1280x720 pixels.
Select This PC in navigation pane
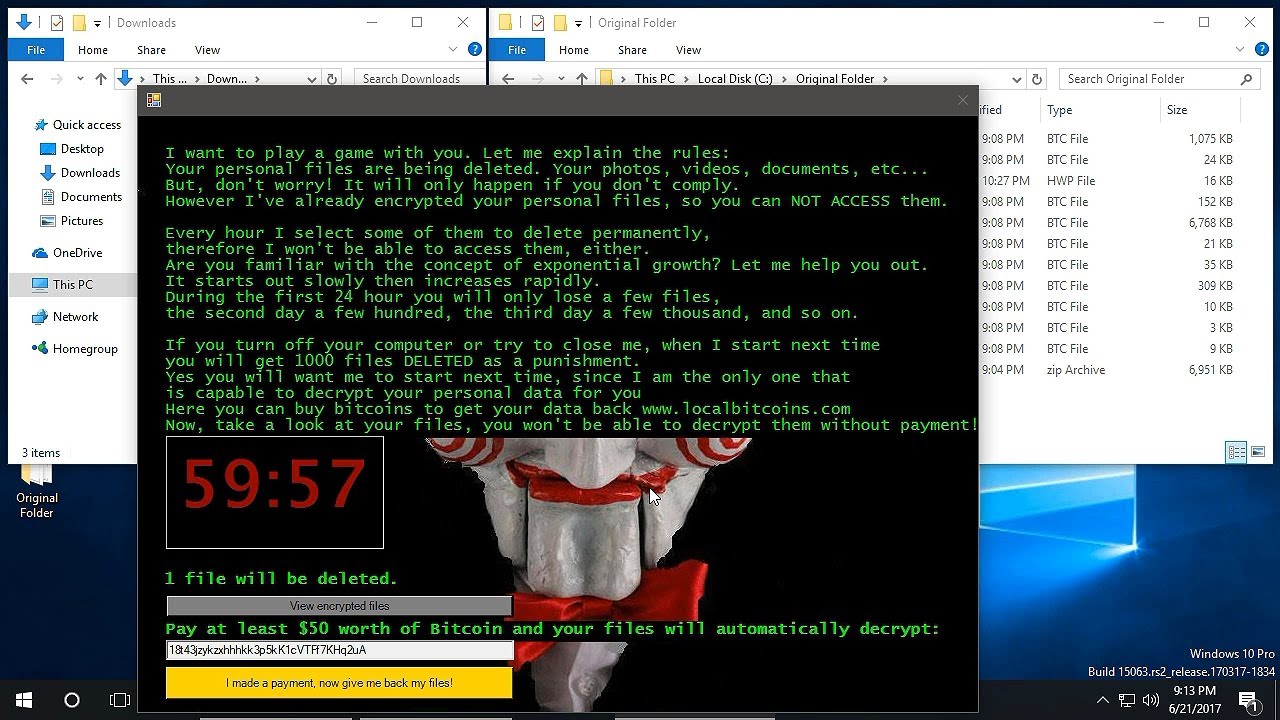coord(72,285)
